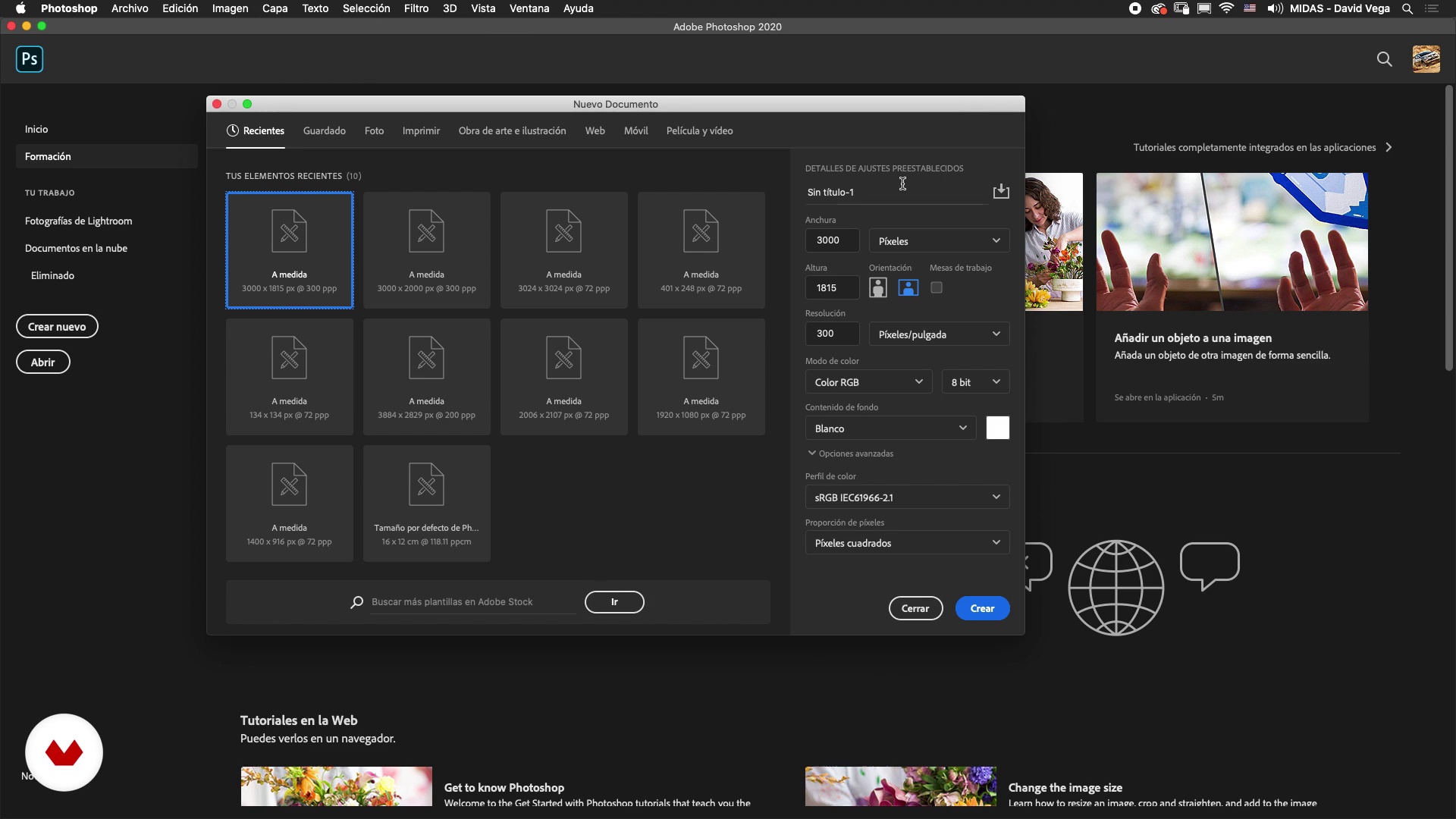
Task: Click the Creative Cloud menu bar icon
Action: coord(1158,8)
